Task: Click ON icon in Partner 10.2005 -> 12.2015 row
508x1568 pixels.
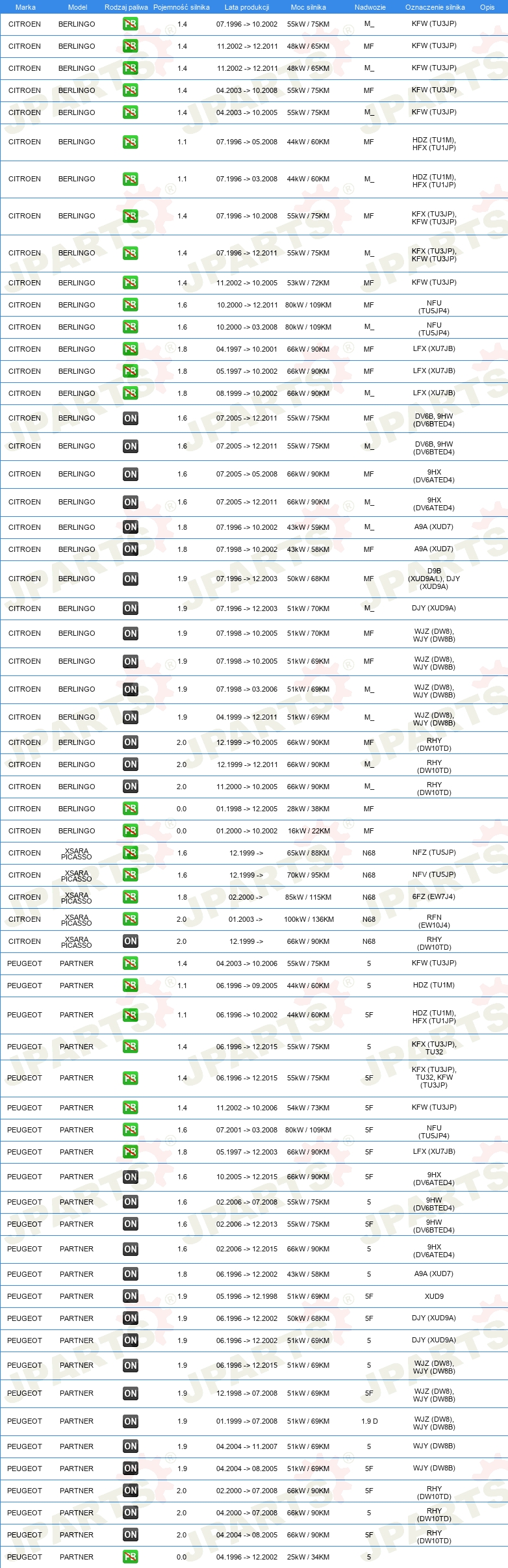Action: [x=131, y=1177]
